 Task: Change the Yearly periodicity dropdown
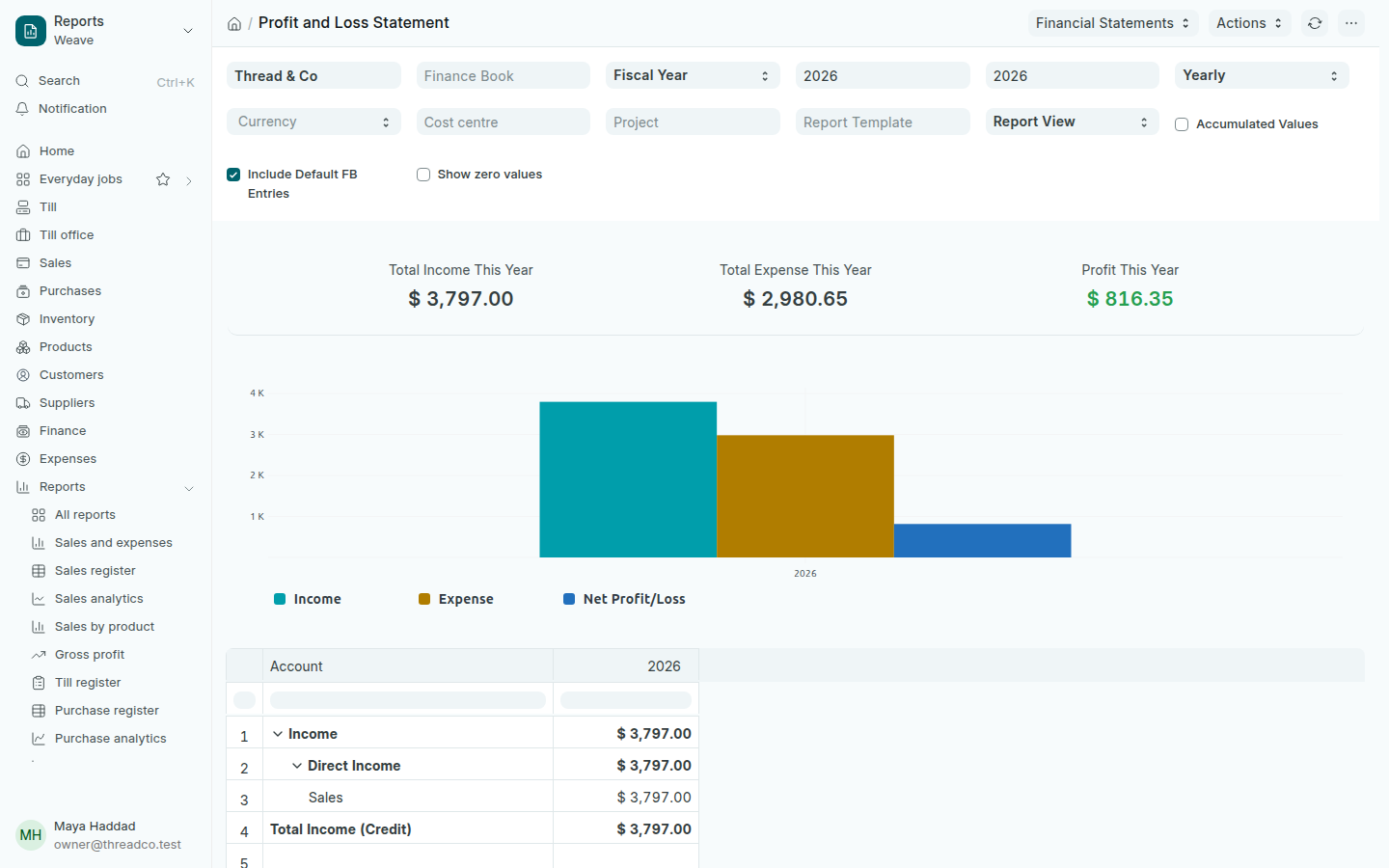pyautogui.click(x=1262, y=75)
